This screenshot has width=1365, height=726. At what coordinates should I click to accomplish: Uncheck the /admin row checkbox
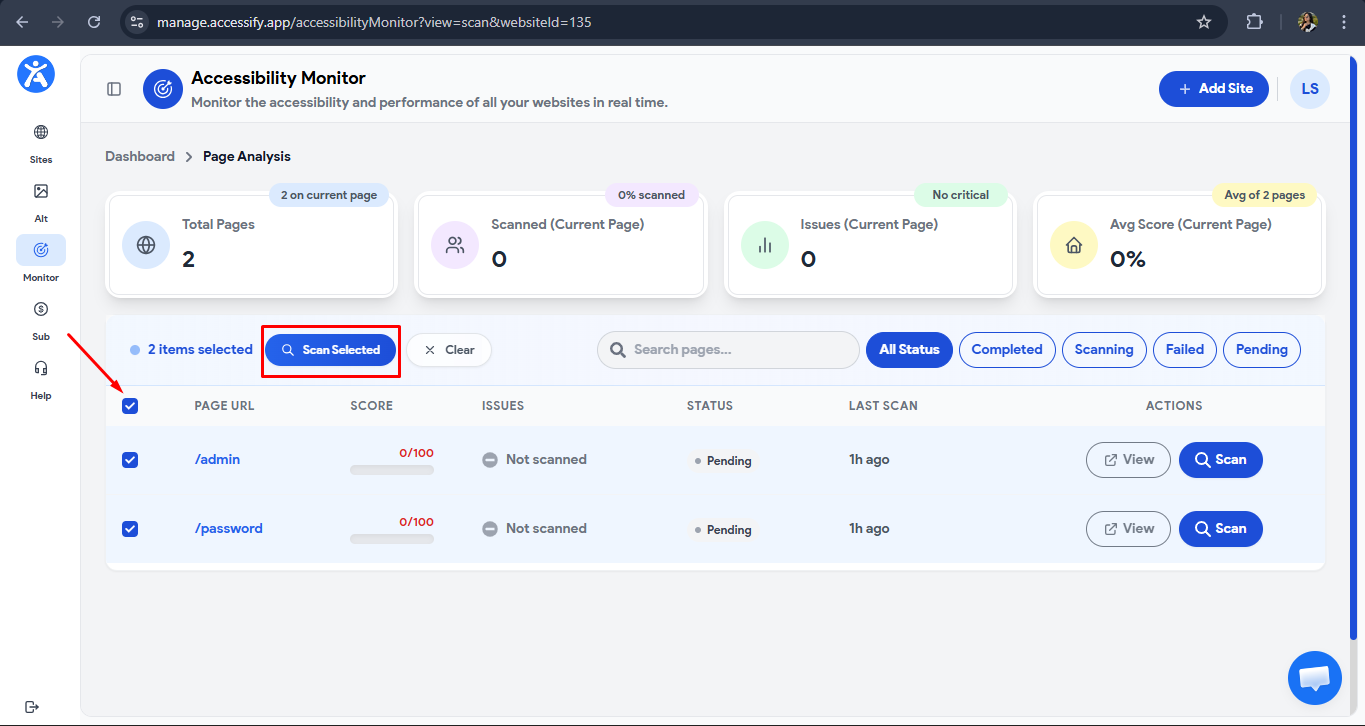point(130,459)
